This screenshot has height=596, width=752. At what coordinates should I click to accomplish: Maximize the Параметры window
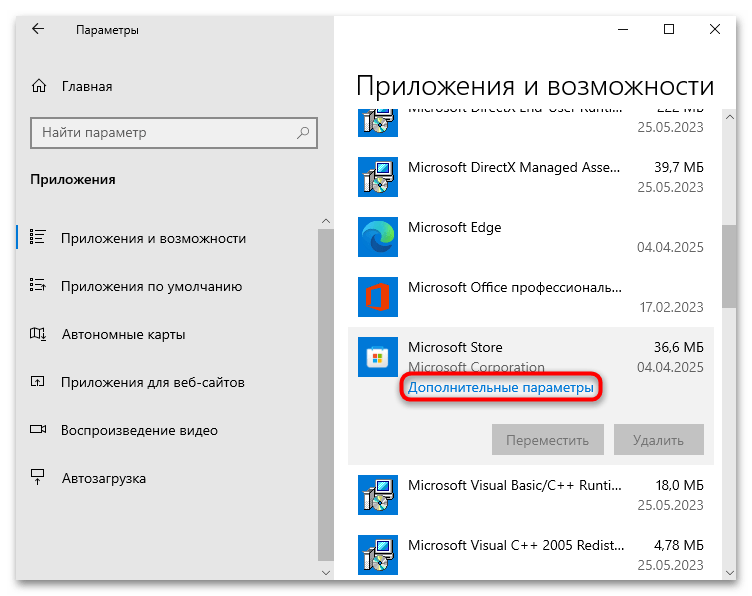pos(669,29)
